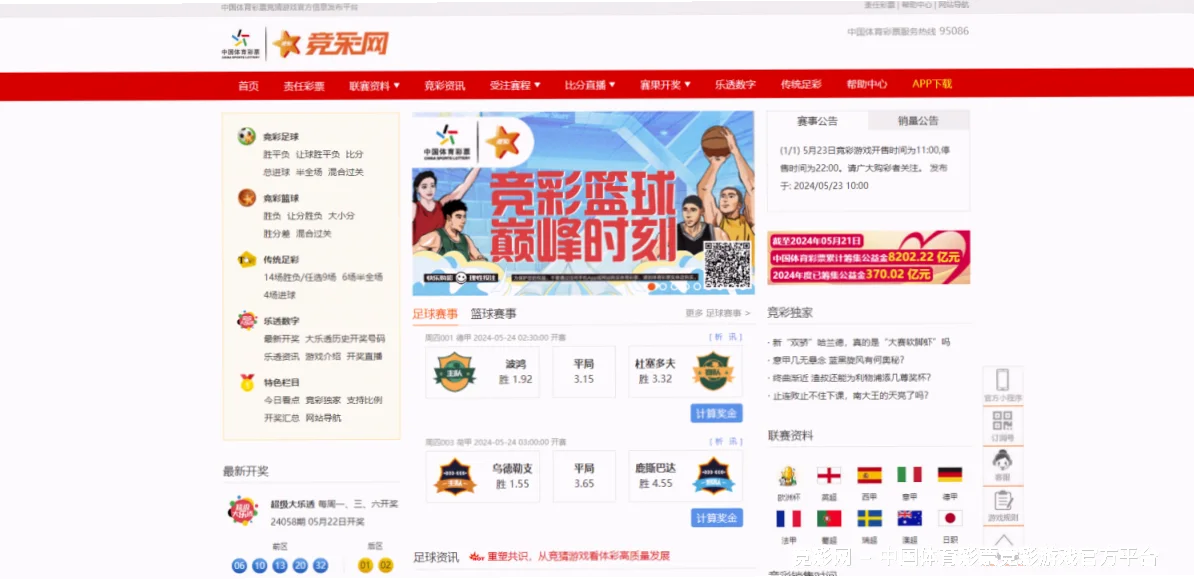
Task: Click the 乌德勒支 team badge
Action: click(455, 476)
